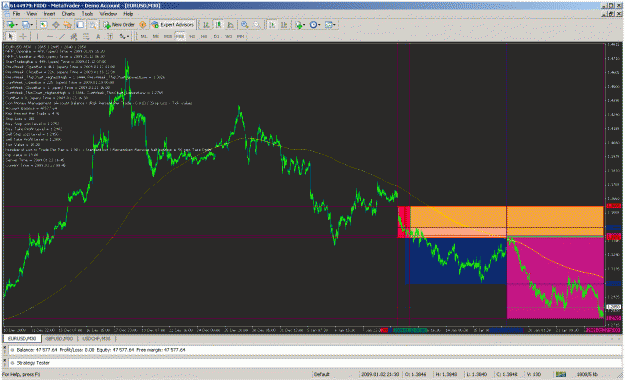Click the 1008/5 kb traffic indicator

pos(587,374)
